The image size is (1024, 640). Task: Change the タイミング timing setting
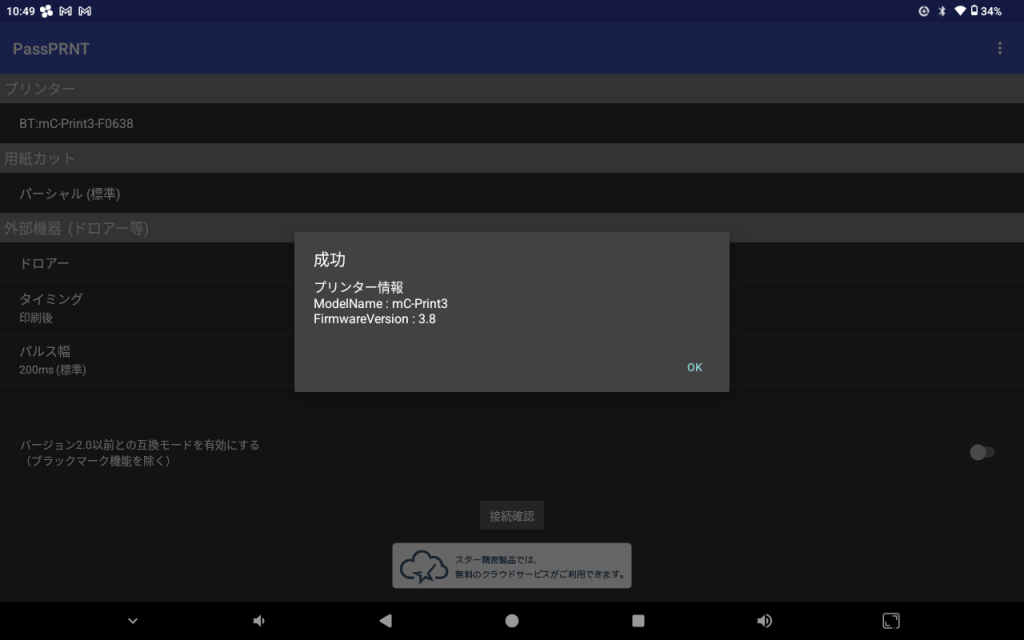tap(51, 307)
